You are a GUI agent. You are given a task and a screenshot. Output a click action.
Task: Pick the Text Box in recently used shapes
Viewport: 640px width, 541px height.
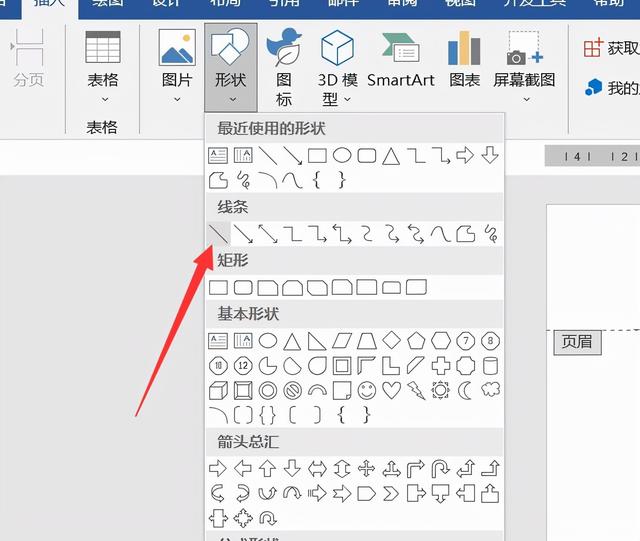pos(218,156)
